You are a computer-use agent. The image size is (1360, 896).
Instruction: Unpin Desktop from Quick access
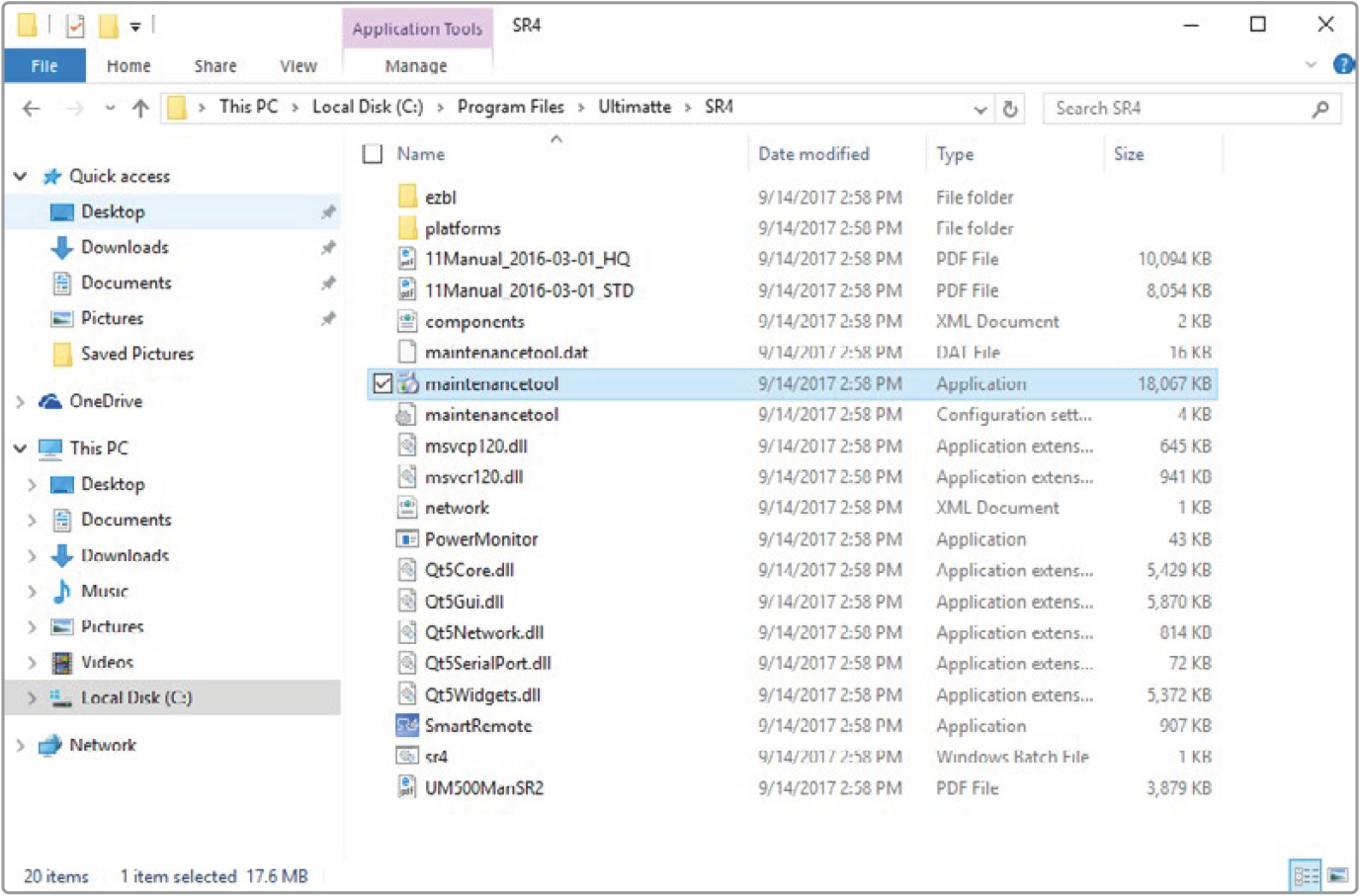[328, 211]
